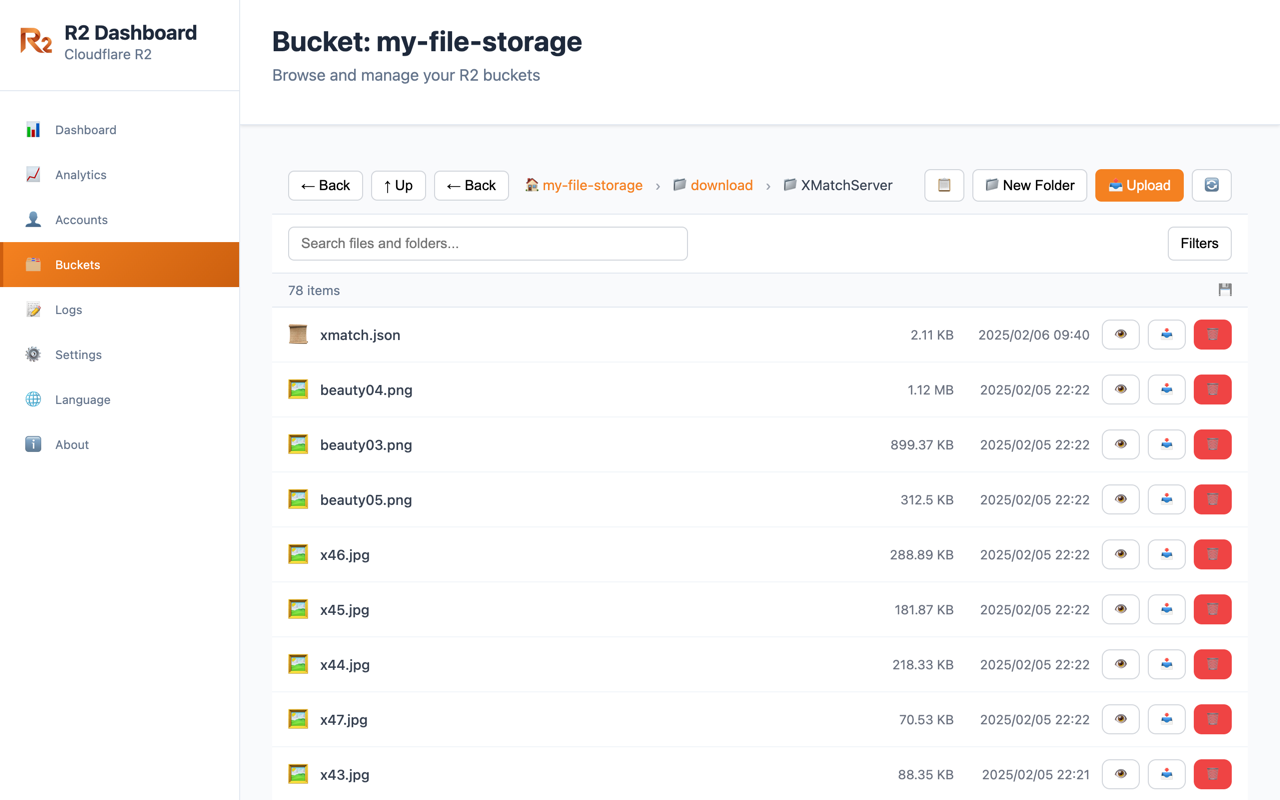Viewport: 1280px width, 800px height.
Task: Show a preview of beauty05.png
Action: pyautogui.click(x=1120, y=499)
